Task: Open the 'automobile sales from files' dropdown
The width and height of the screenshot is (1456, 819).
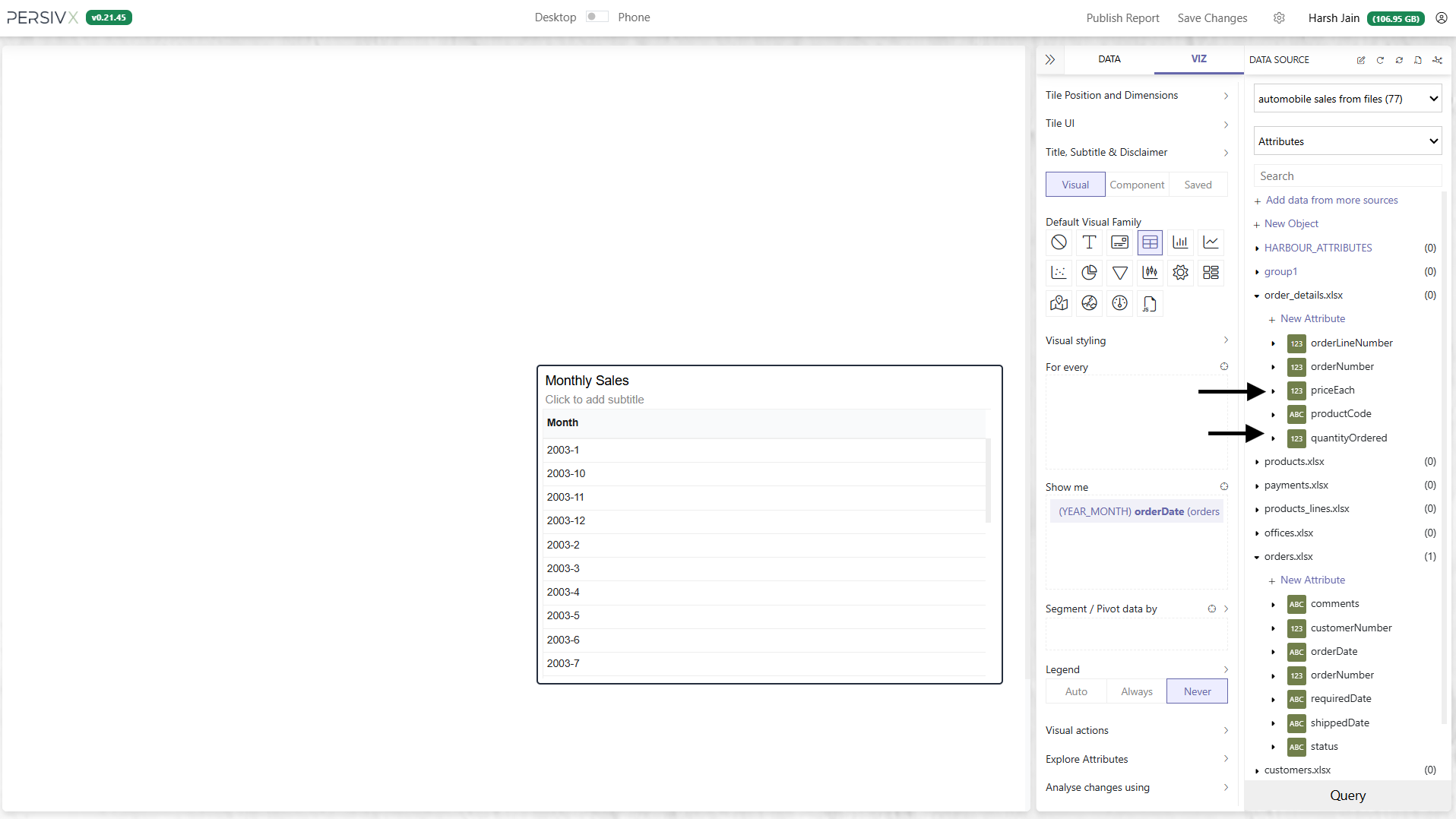Action: tap(1347, 99)
